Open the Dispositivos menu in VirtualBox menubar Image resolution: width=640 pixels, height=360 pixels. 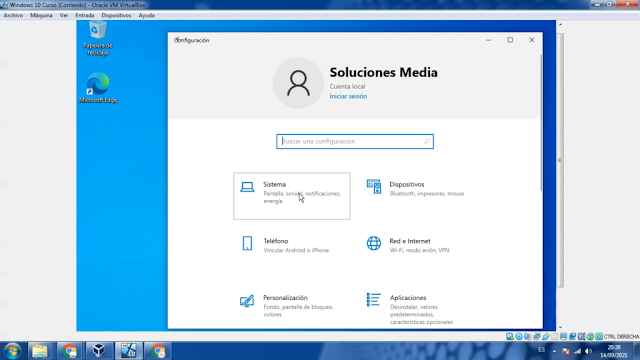coord(116,16)
